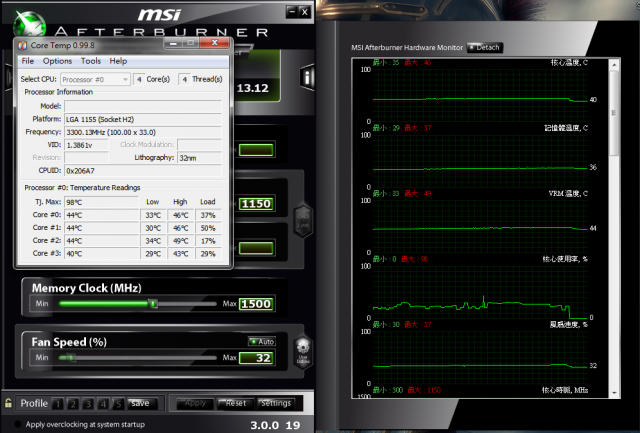Image resolution: width=640 pixels, height=433 pixels.
Task: Click the hardware monitor scrollbar up arrow
Action: click(x=614, y=65)
